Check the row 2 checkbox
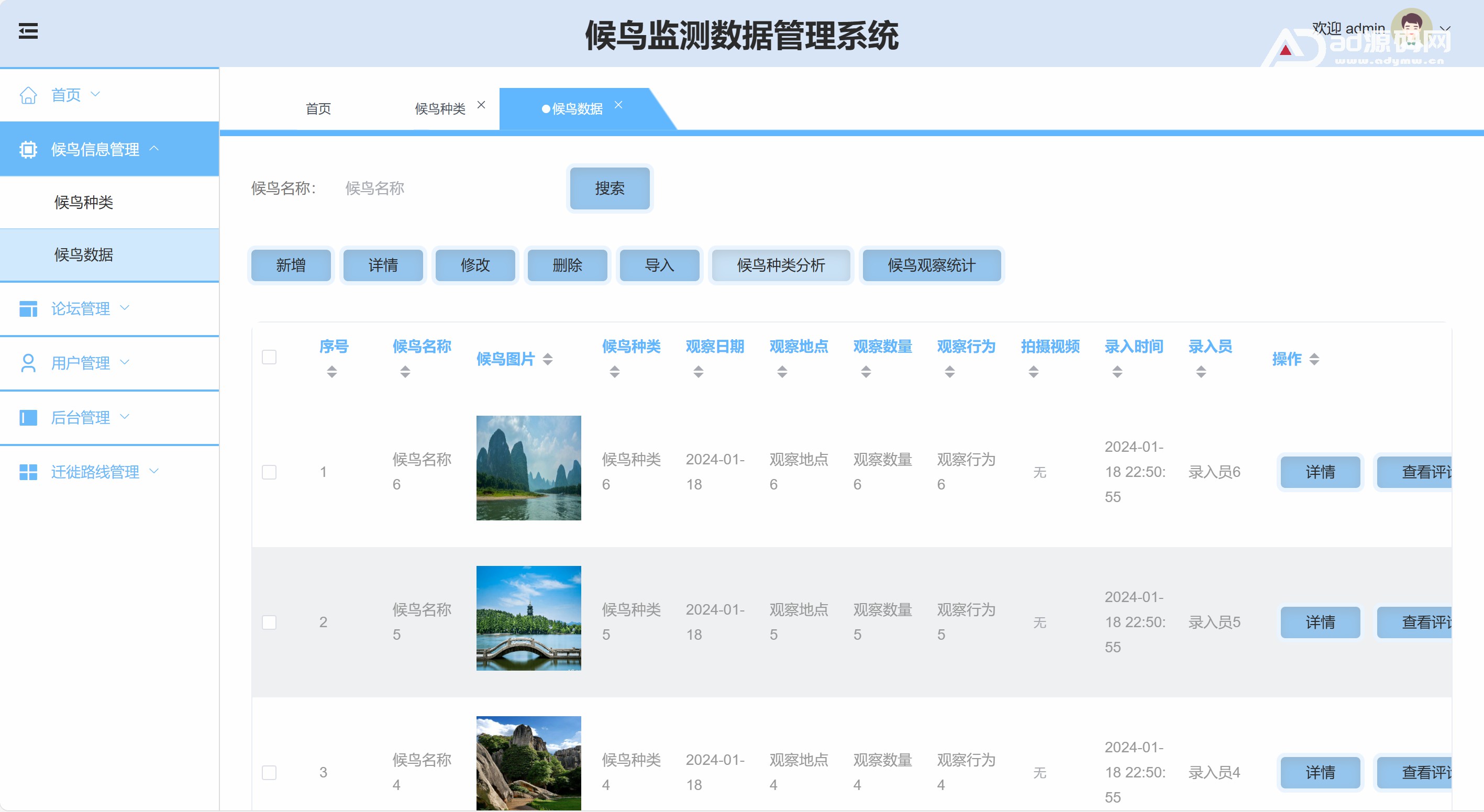 (269, 622)
